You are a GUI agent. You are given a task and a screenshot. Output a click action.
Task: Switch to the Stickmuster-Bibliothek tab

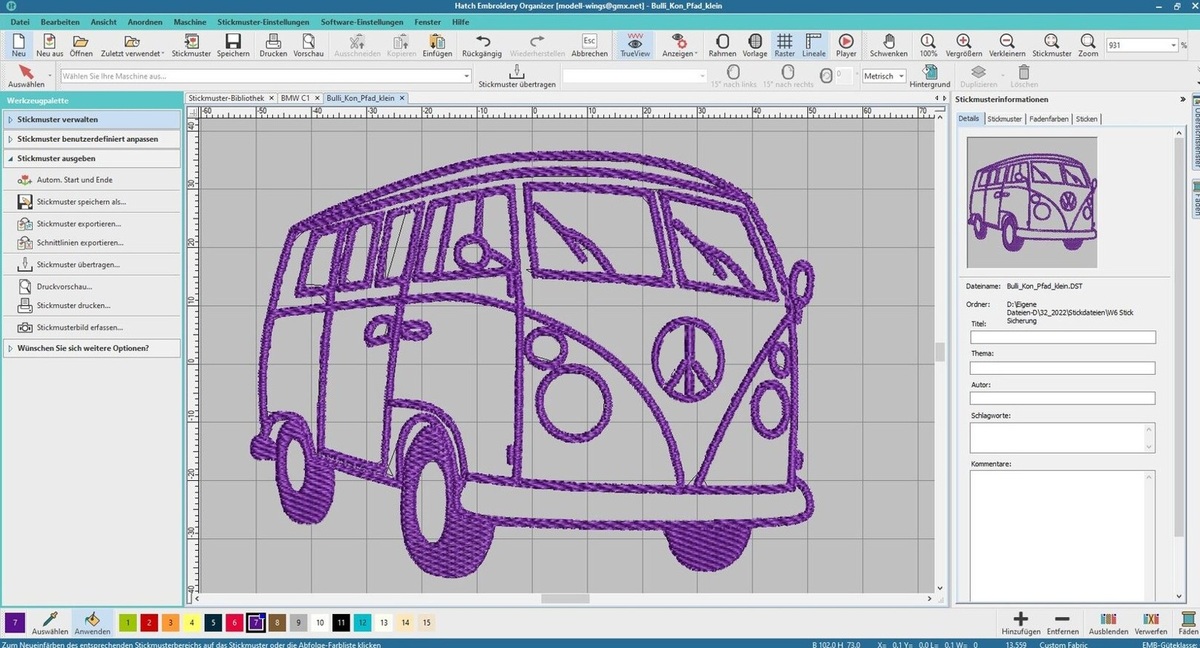[226, 98]
